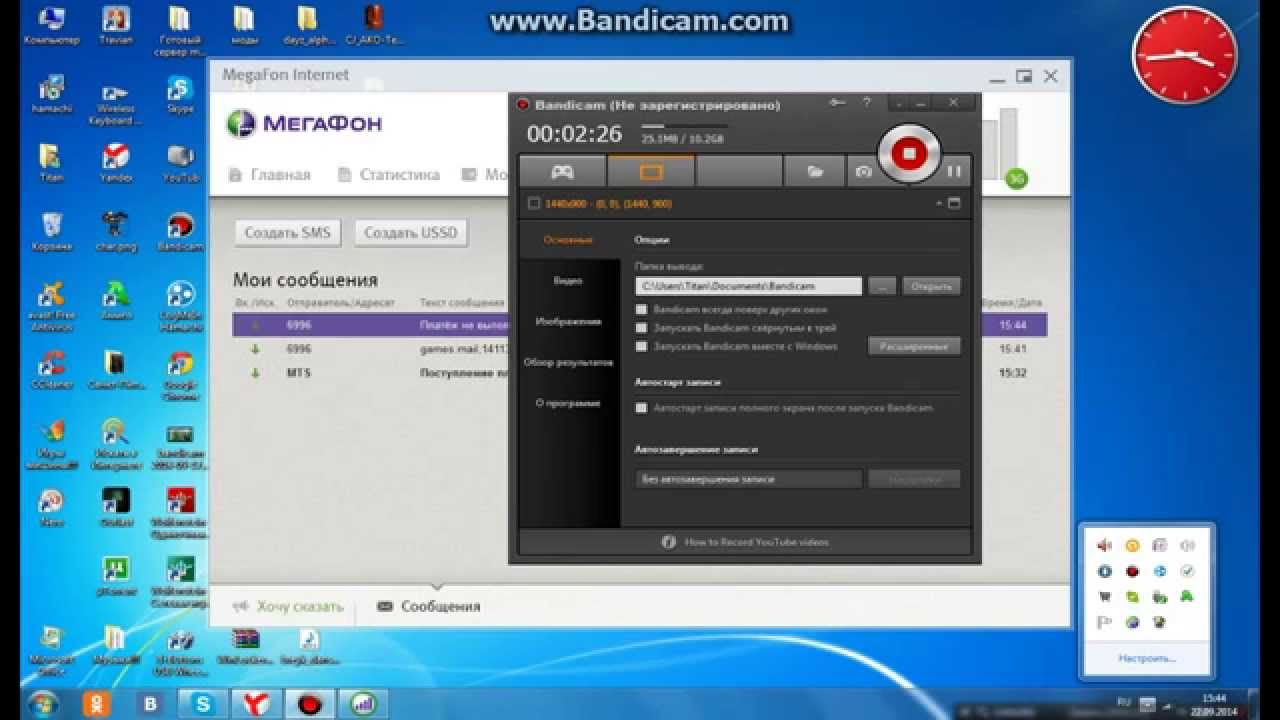Open Bandicam output folder icon
This screenshot has height=720, width=1280.
click(x=815, y=171)
